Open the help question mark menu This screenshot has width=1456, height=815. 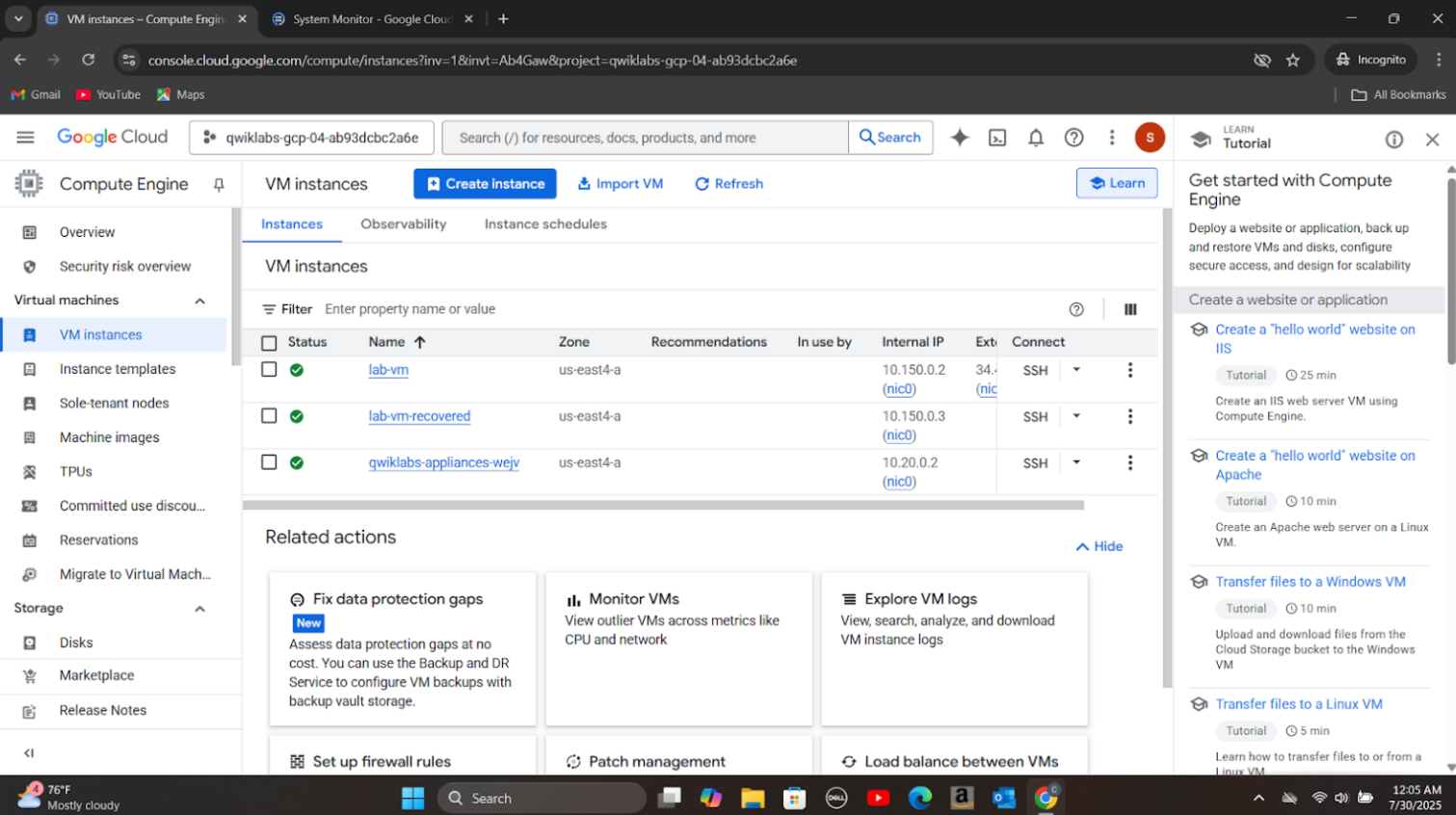1073,138
